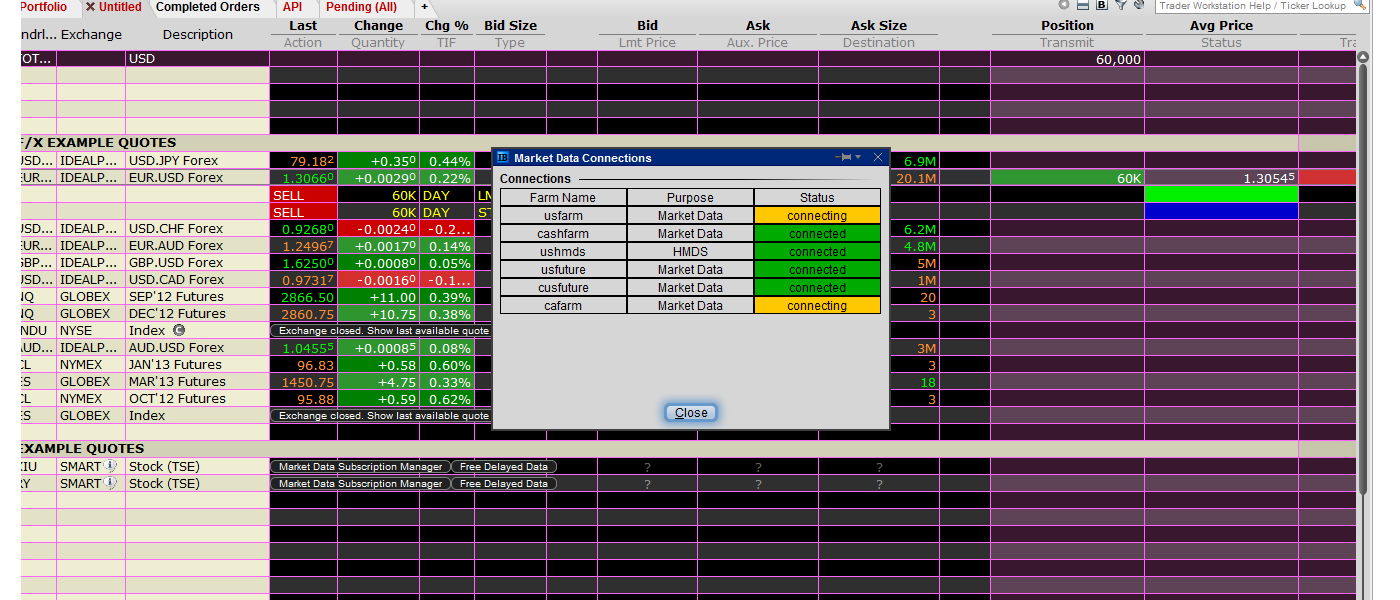Click the magnifier icon beside Ticker Lookup
Viewport: 1400px width, 600px height.
pyautogui.click(x=1360, y=5)
